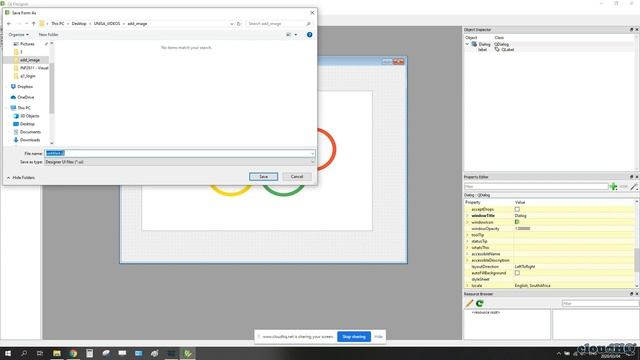The width and height of the screenshot is (640, 360).
Task: Expand toolTip property
Action: (x=467, y=235)
